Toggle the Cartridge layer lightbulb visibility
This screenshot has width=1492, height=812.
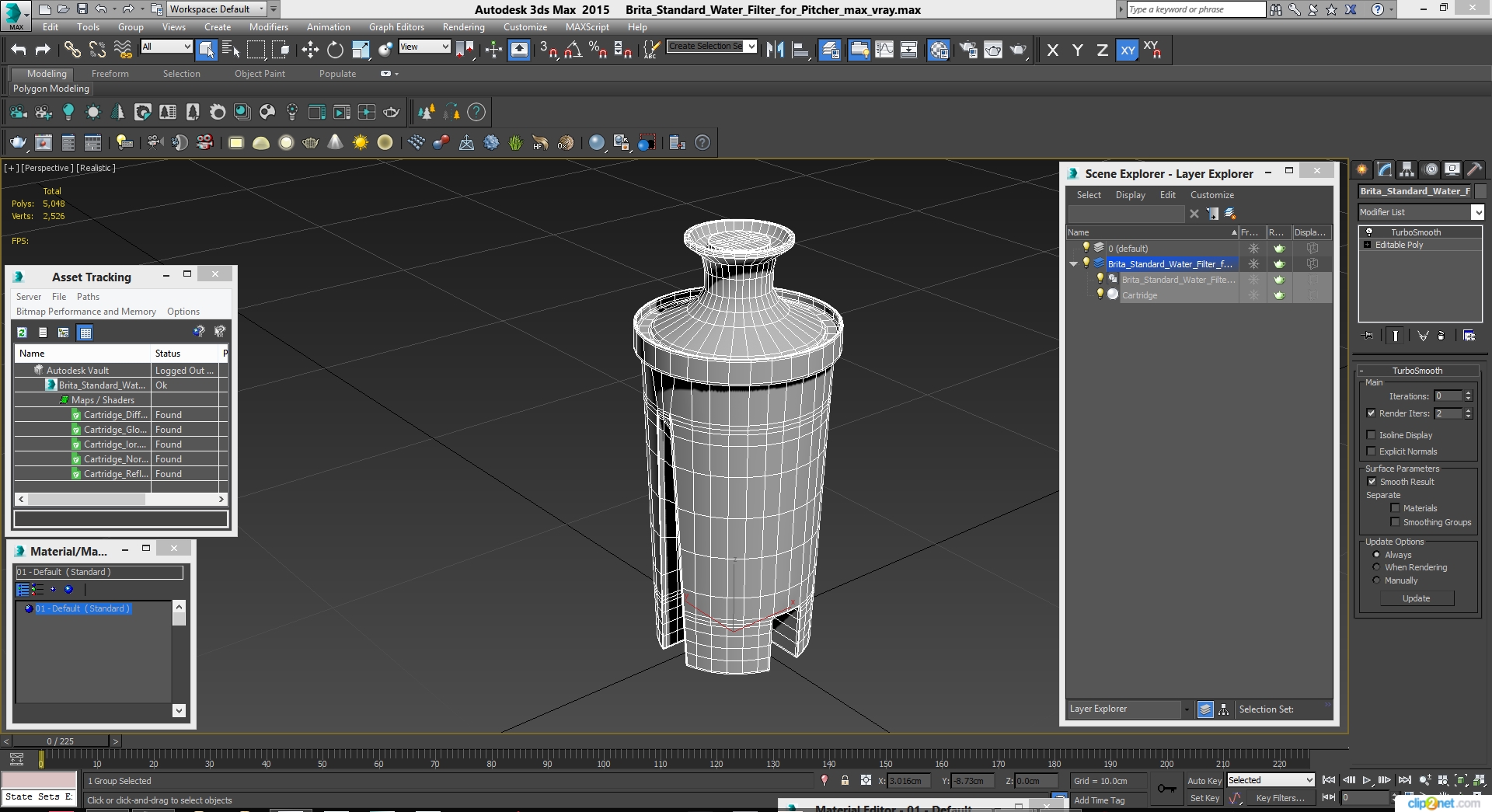[1100, 294]
